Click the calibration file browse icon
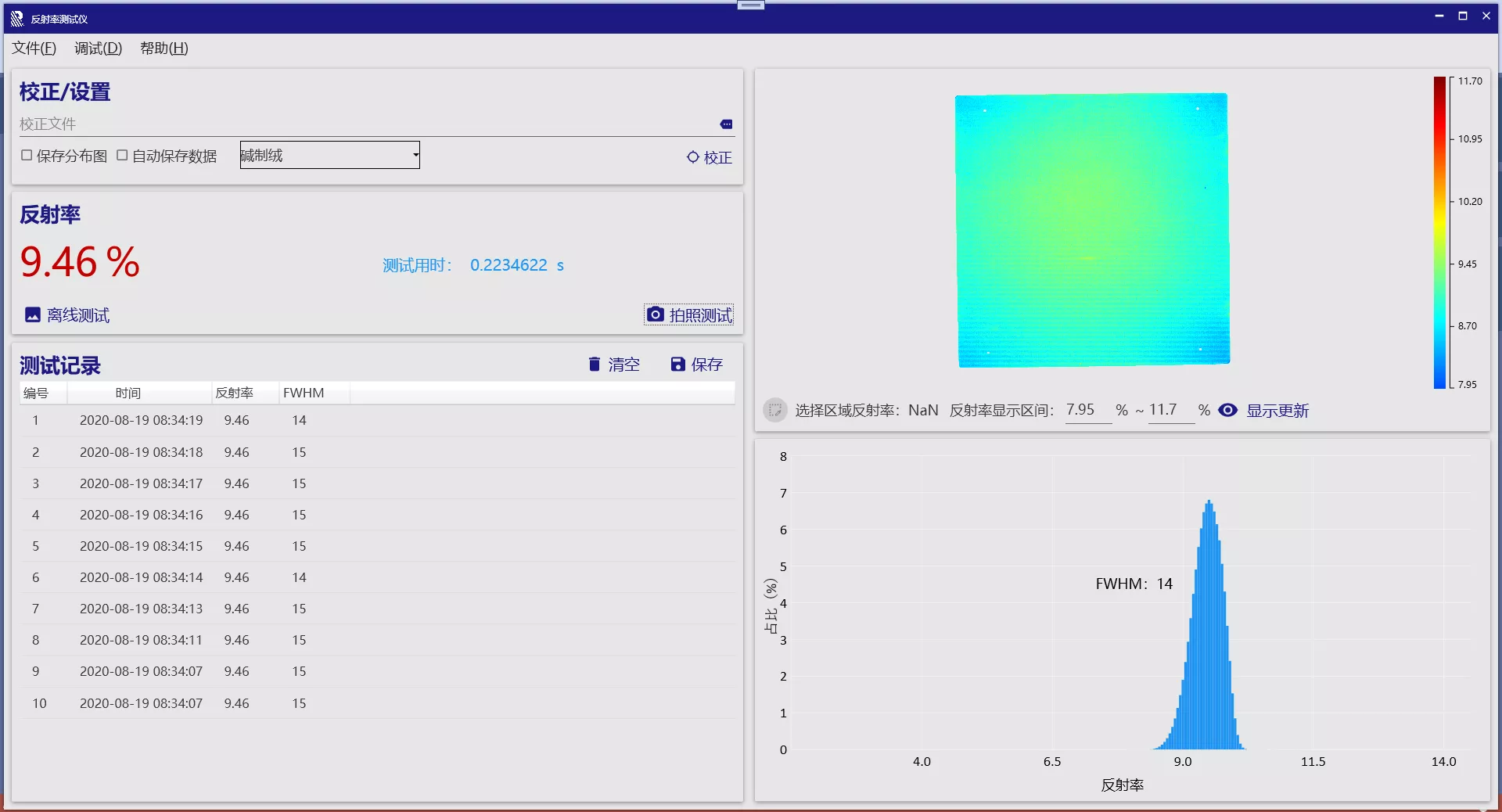Viewport: 1502px width, 812px height. (x=726, y=124)
